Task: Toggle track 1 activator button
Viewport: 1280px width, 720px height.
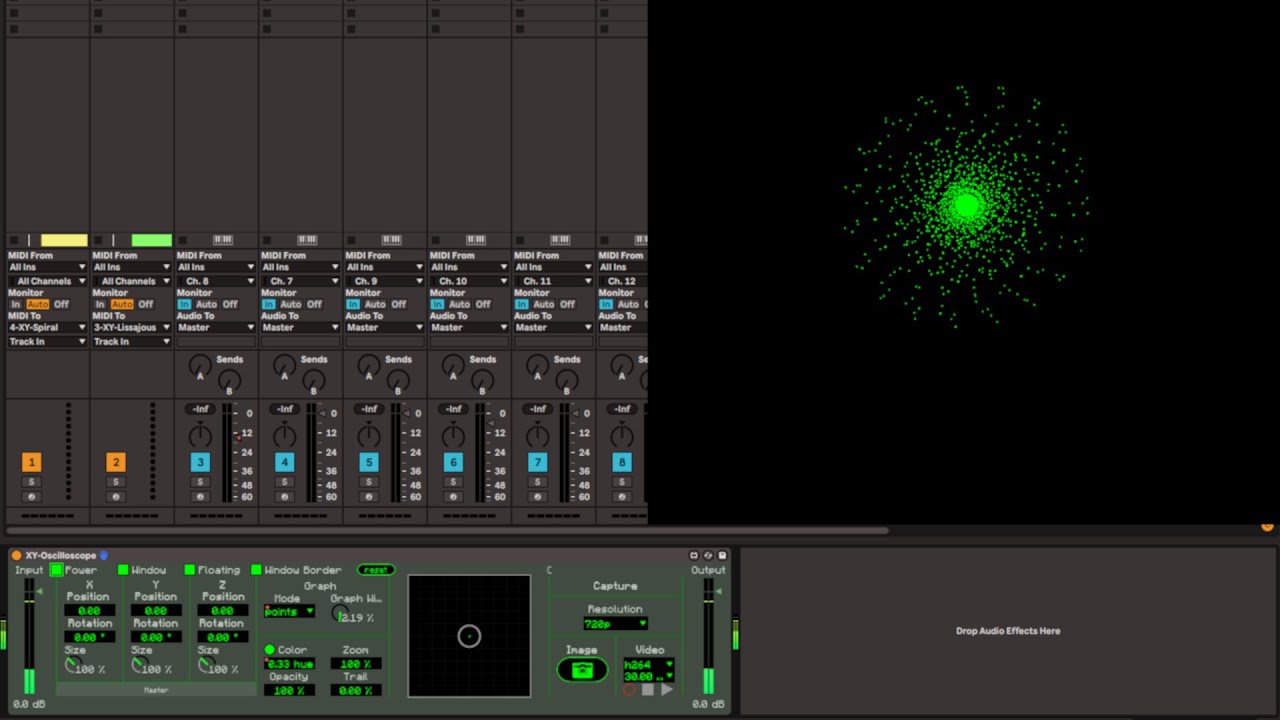Action: point(31,462)
